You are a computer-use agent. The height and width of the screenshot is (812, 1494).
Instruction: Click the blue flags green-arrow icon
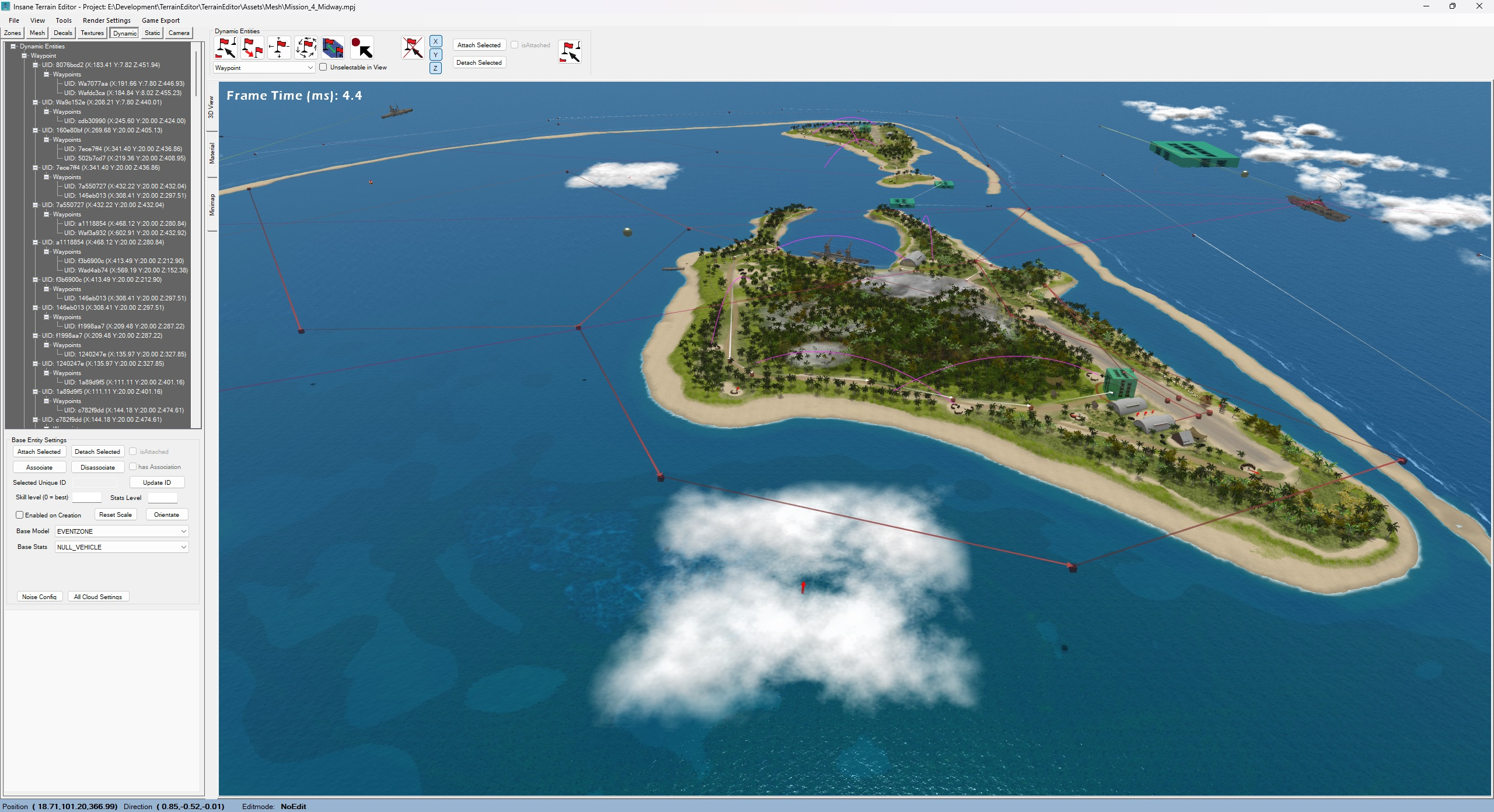click(333, 48)
